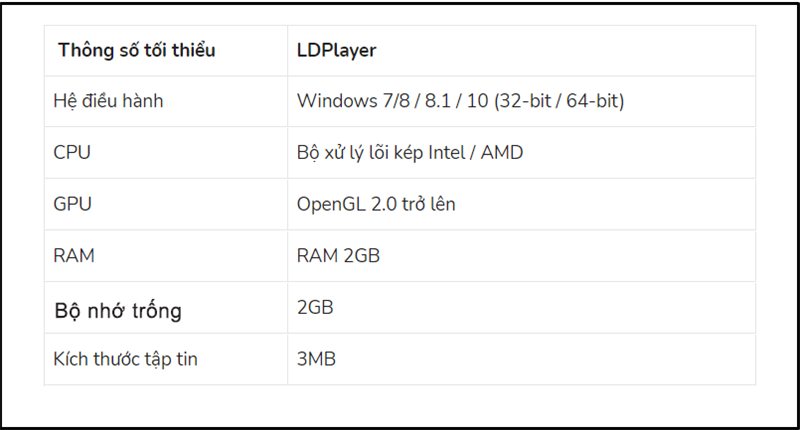Click the '2GB' free storage value
This screenshot has height=430, width=800.
click(315, 307)
